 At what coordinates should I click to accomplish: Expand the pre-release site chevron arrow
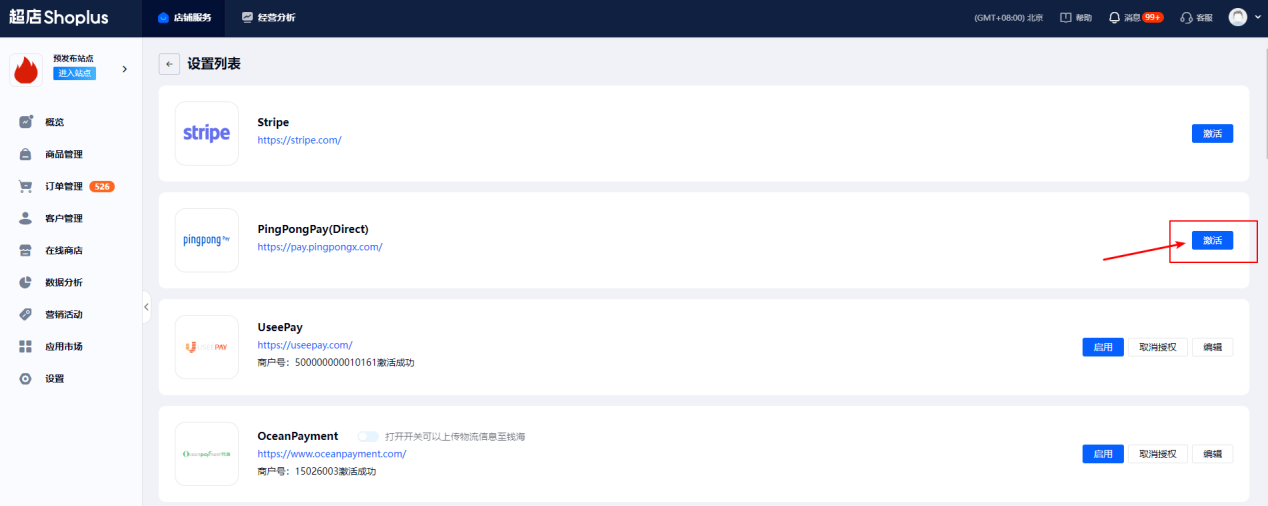125,69
